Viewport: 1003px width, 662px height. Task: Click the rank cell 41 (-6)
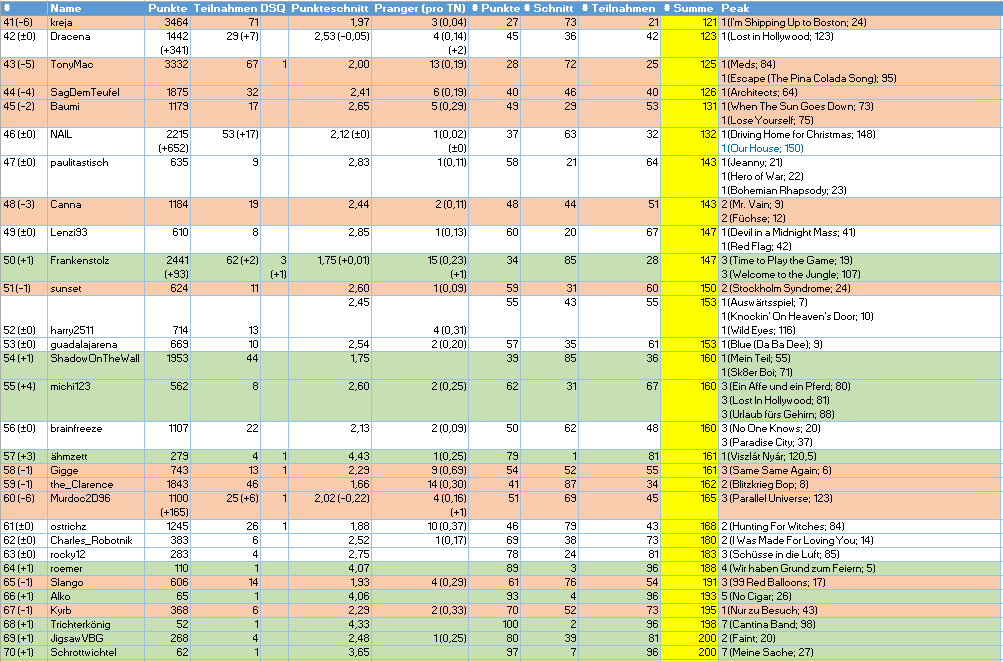click(x=24, y=22)
